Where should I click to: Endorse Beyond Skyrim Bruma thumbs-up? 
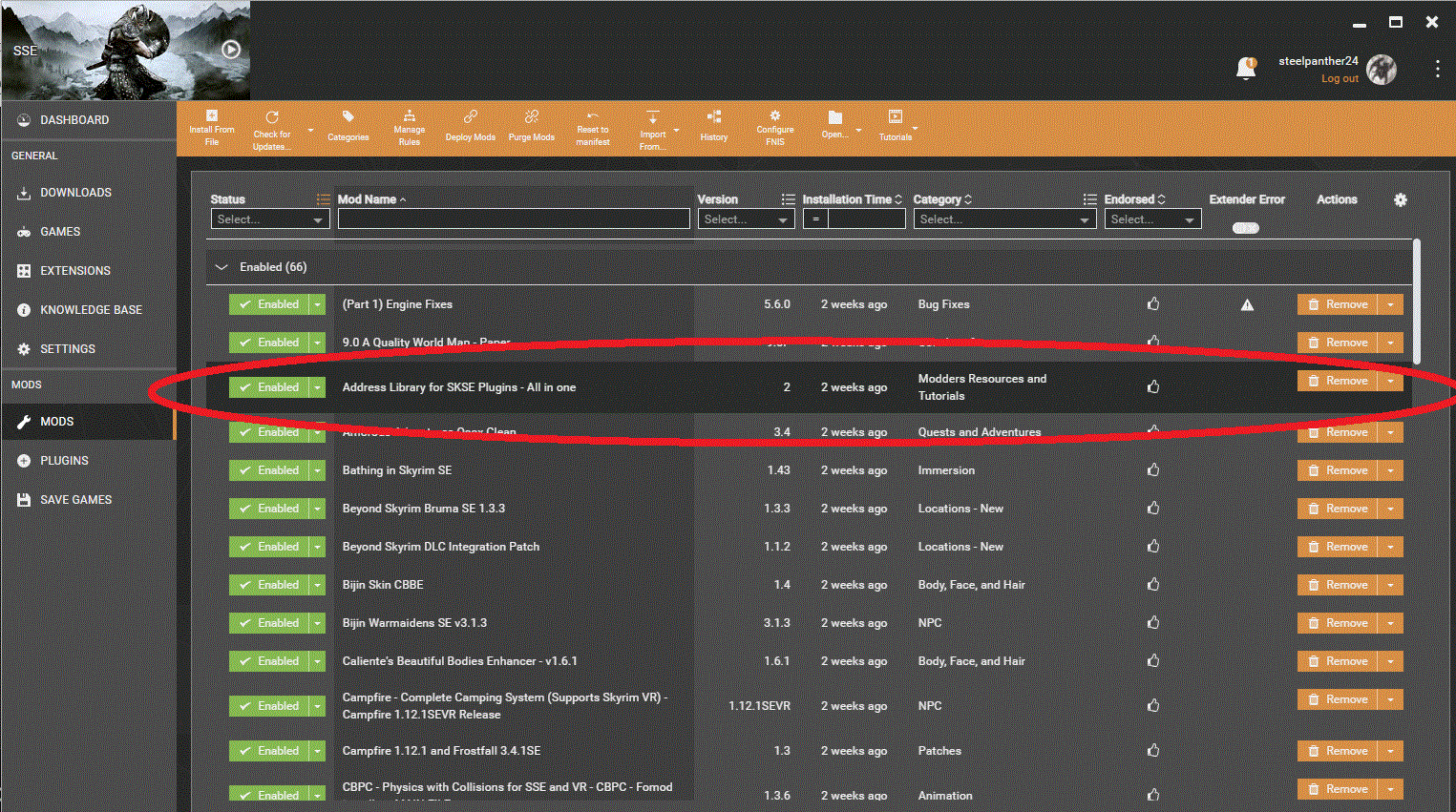(x=1153, y=508)
